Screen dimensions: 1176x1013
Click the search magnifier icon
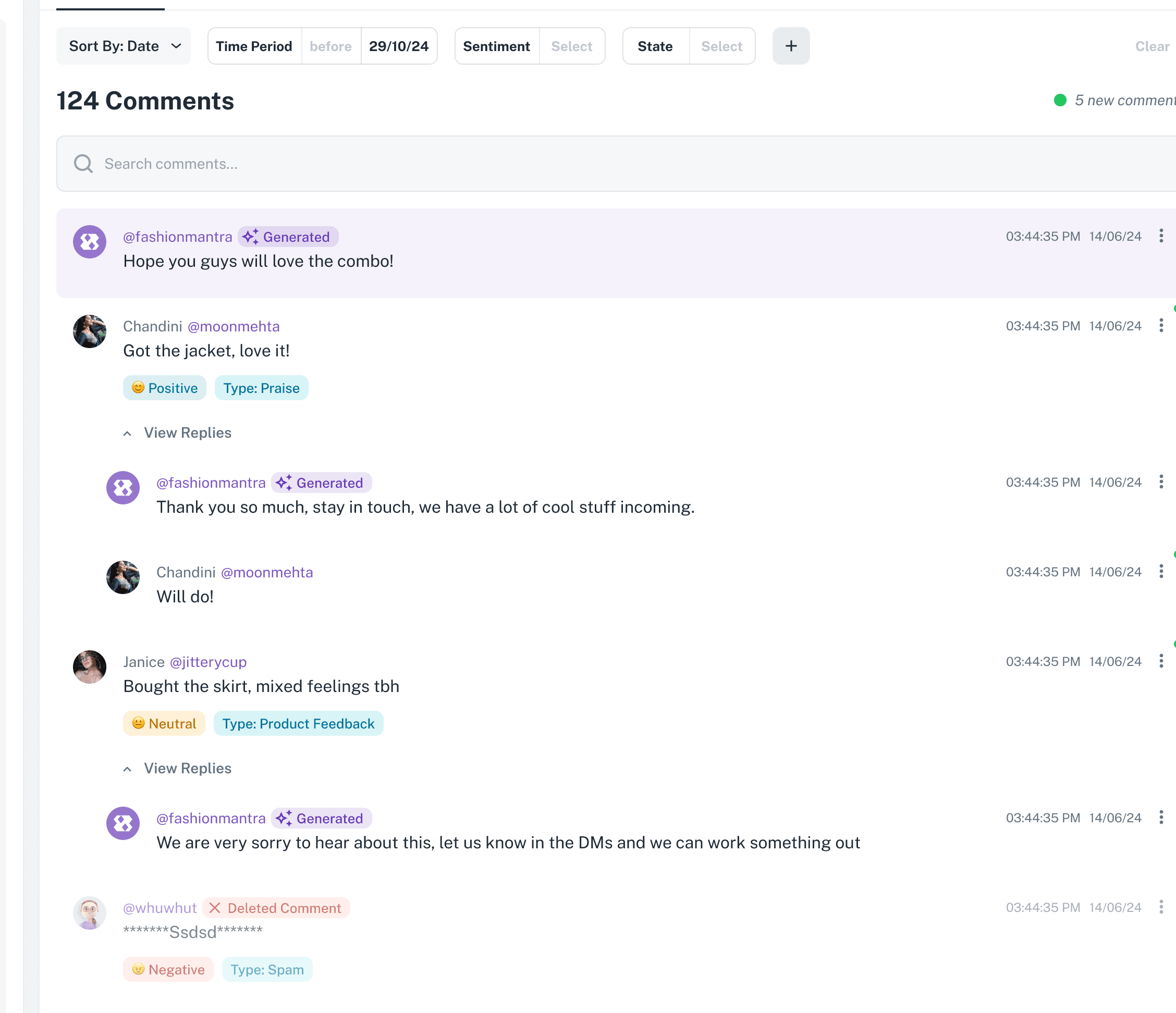pos(83,164)
